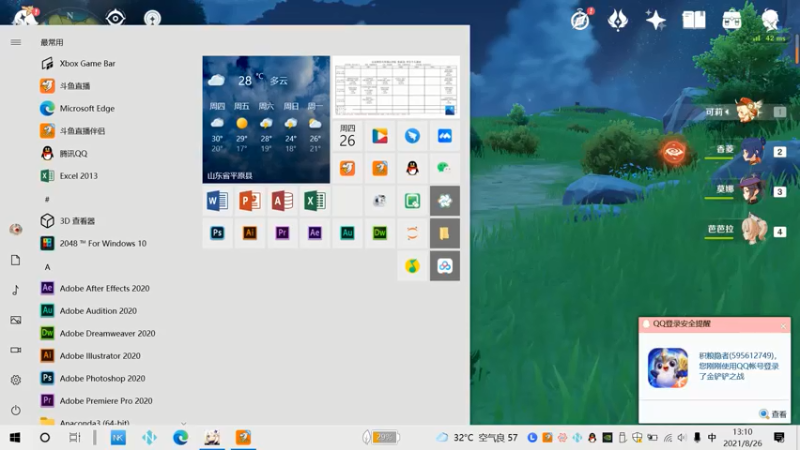Open Adobe Premiere Pro 2020 entry
The width and height of the screenshot is (800, 450).
point(96,401)
